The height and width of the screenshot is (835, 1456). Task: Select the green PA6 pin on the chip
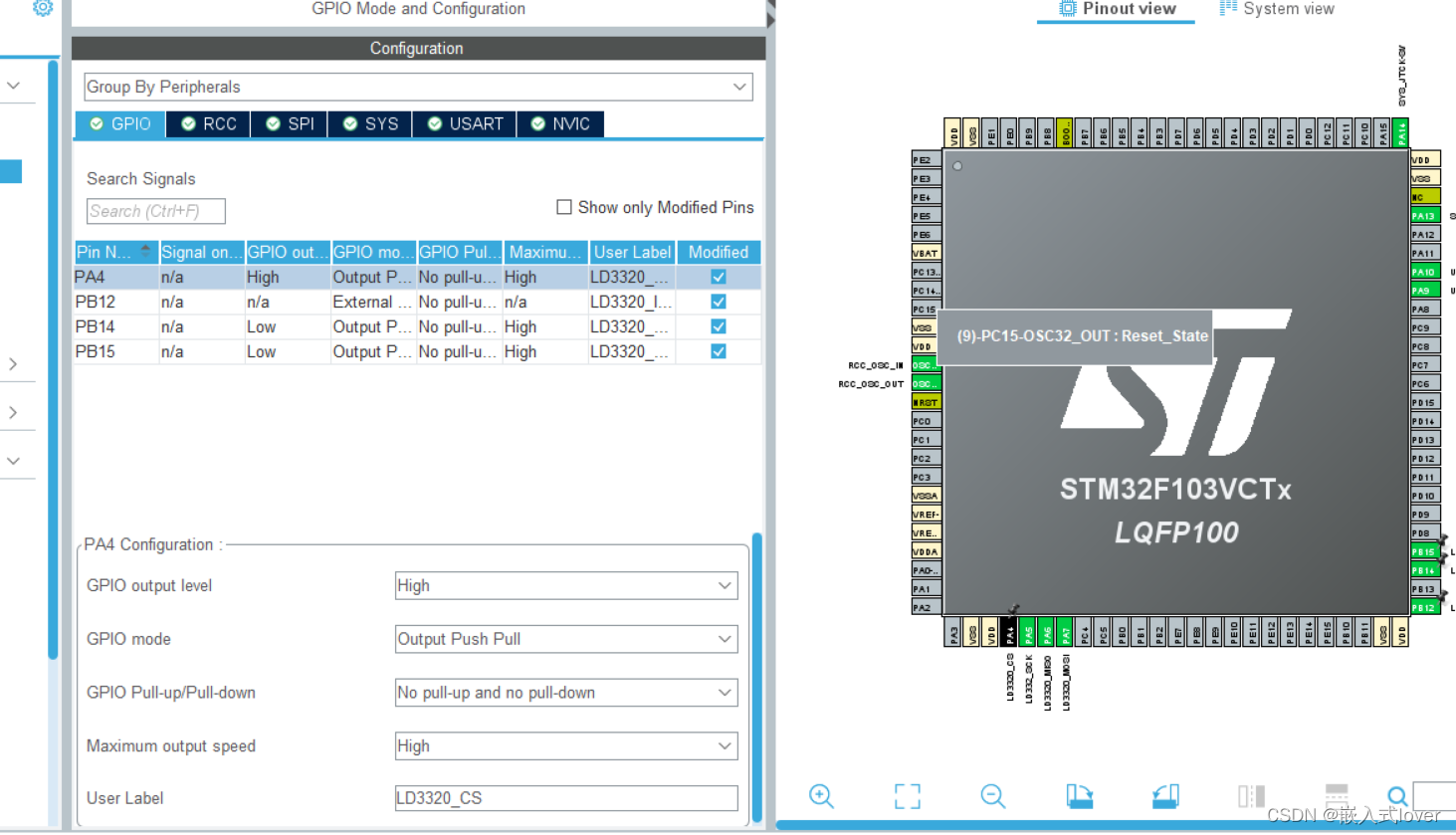pos(1047,632)
